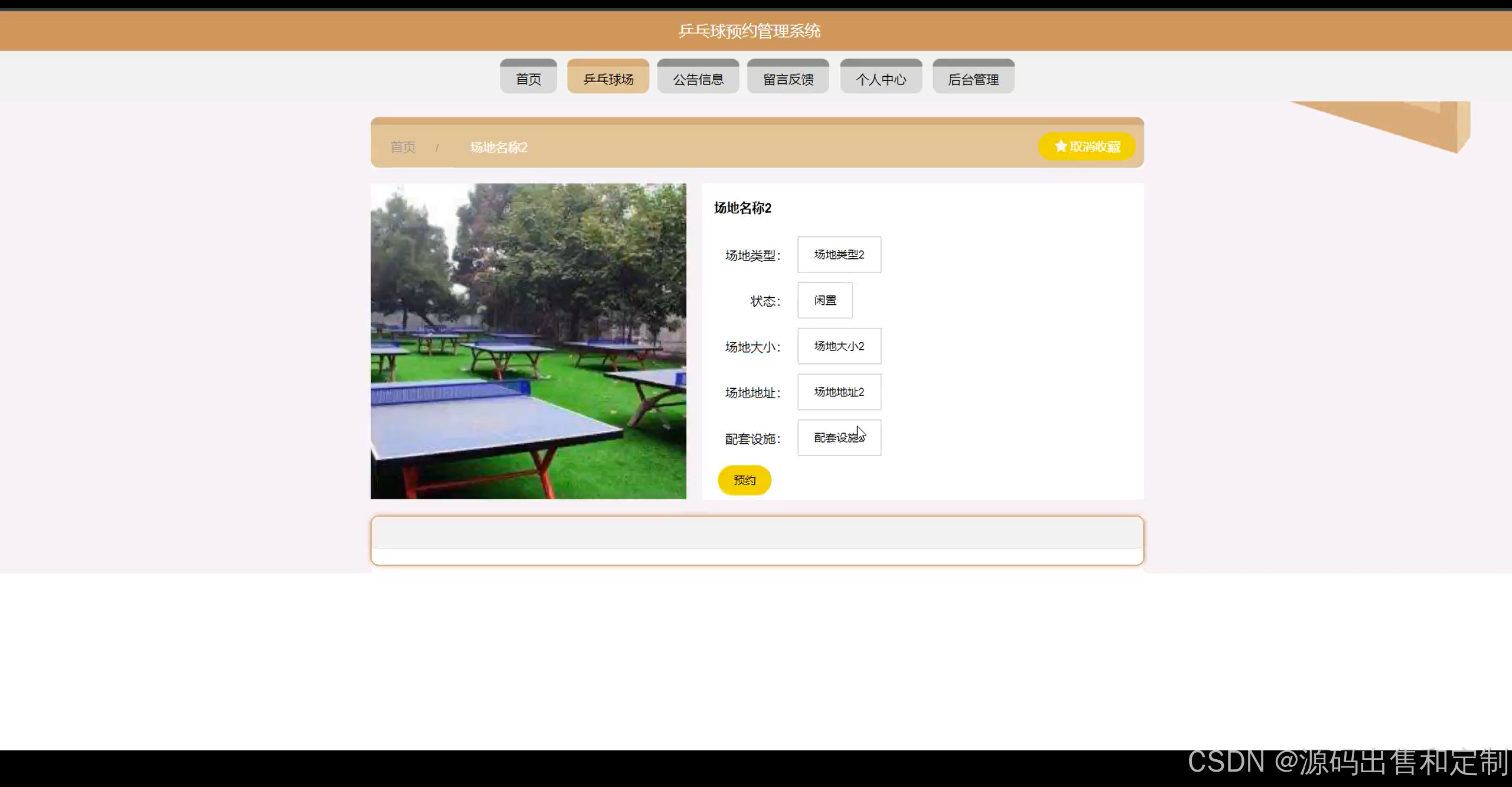Click the 预约 booking button
Image resolution: width=1512 pixels, height=787 pixels.
pyautogui.click(x=744, y=480)
